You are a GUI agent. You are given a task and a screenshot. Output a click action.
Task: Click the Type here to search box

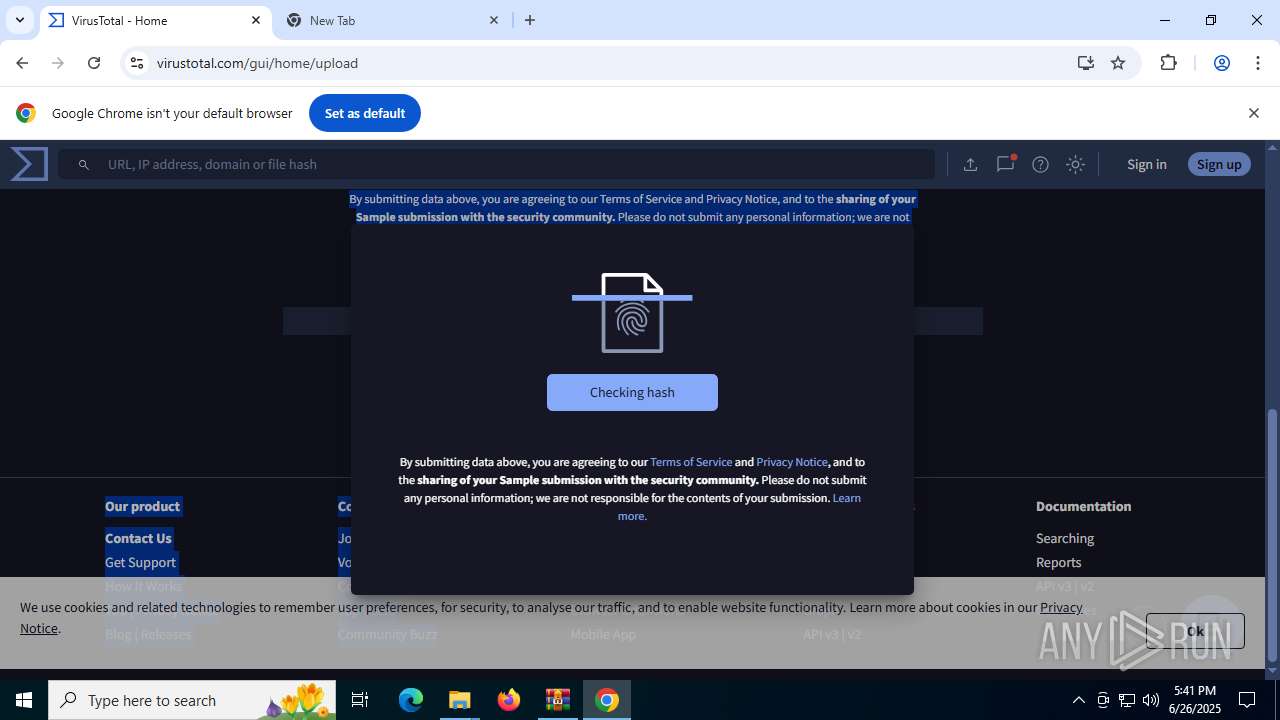(192, 700)
